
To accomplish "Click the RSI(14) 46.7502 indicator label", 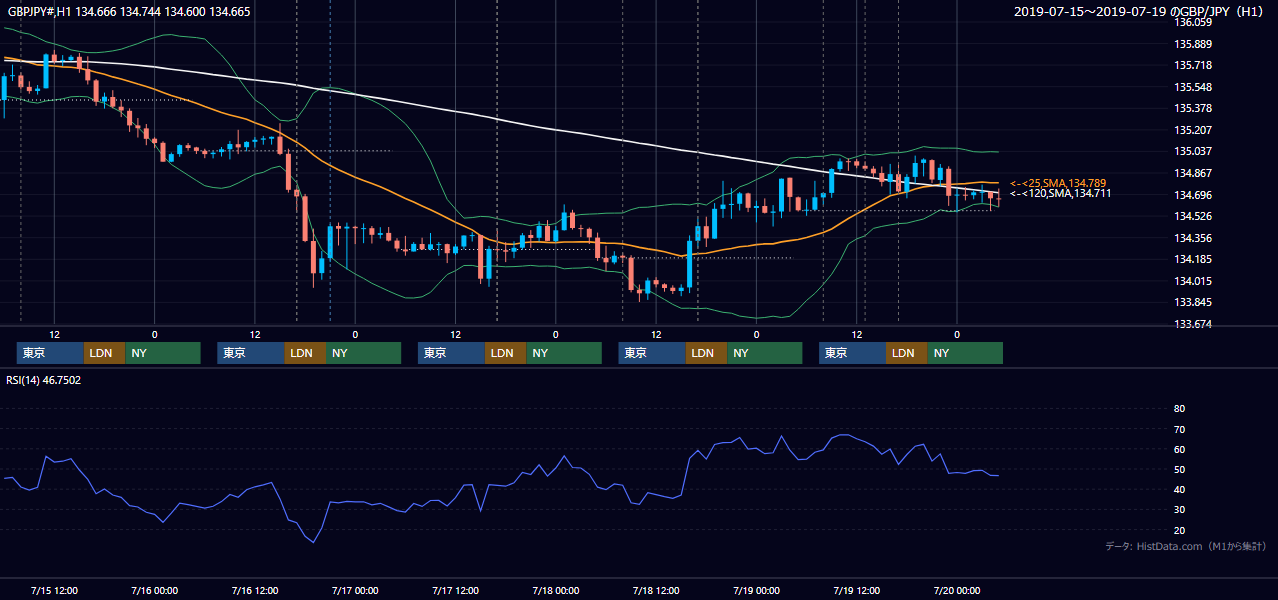I will pos(44,380).
